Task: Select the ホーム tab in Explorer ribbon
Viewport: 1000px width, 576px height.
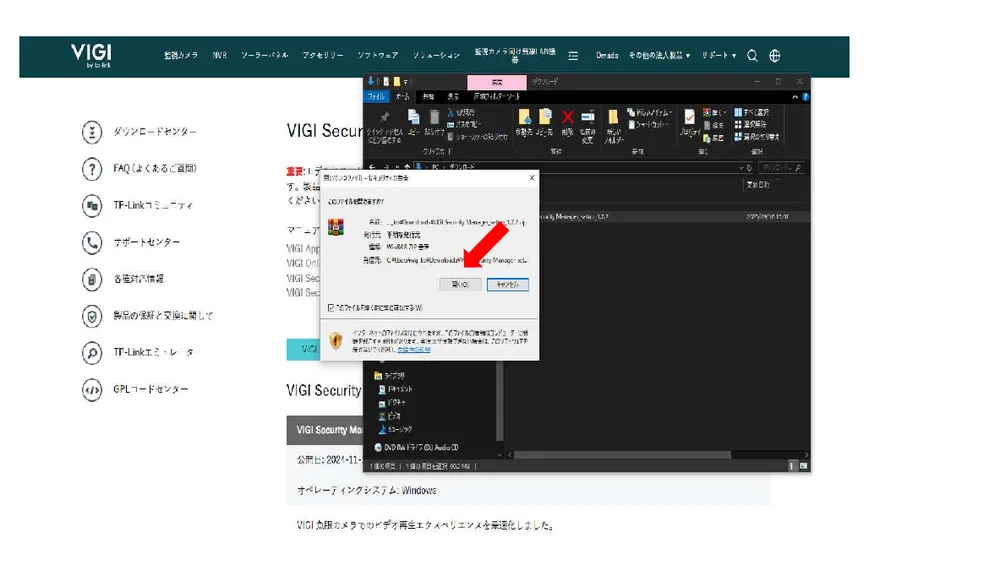Action: point(402,97)
